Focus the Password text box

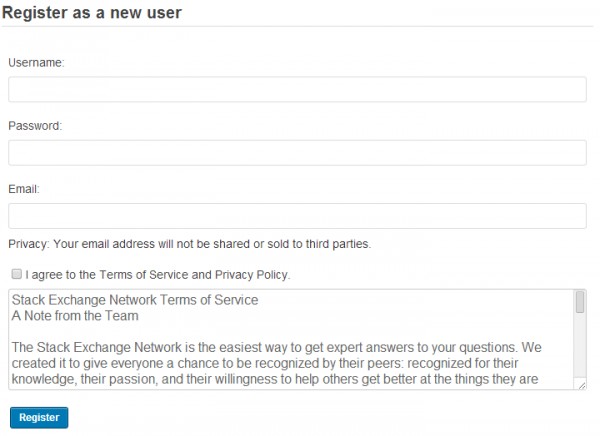pyautogui.click(x=297, y=153)
